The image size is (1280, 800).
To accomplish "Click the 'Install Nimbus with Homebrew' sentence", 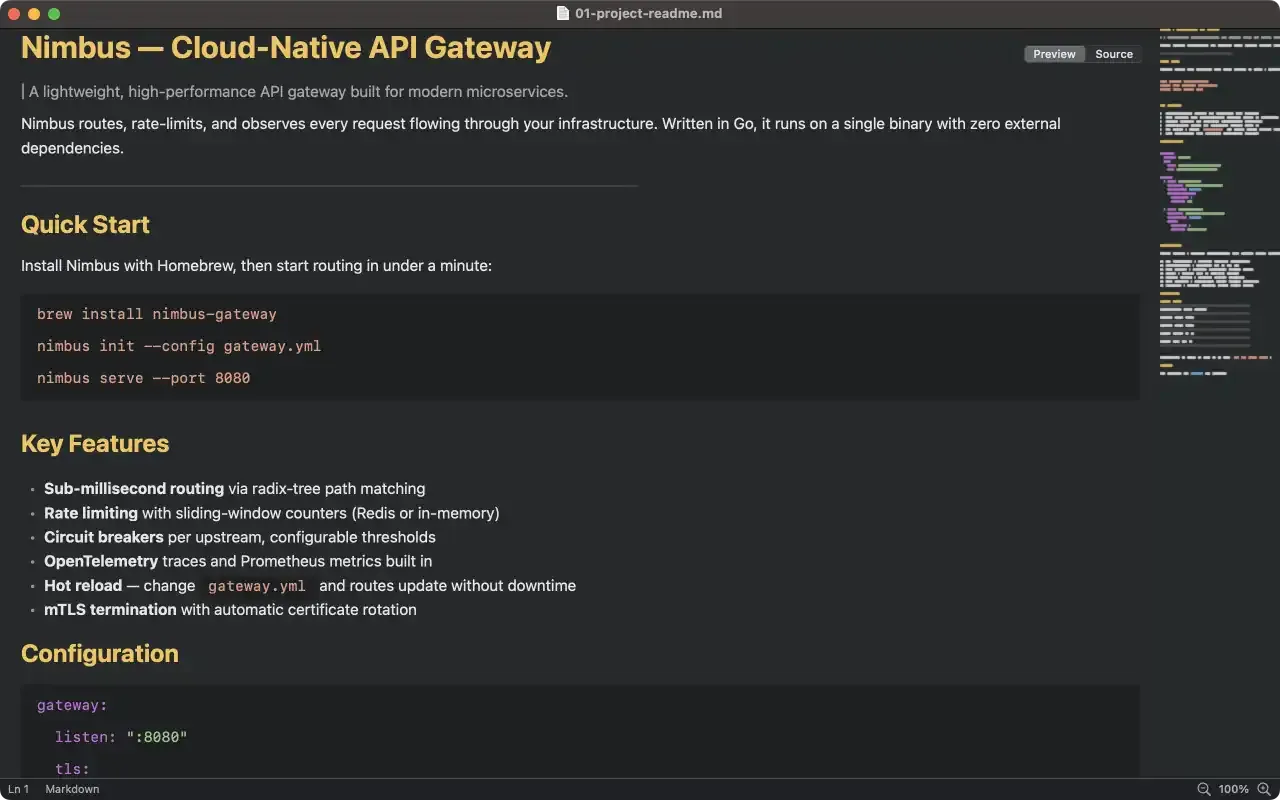I will (256, 266).
